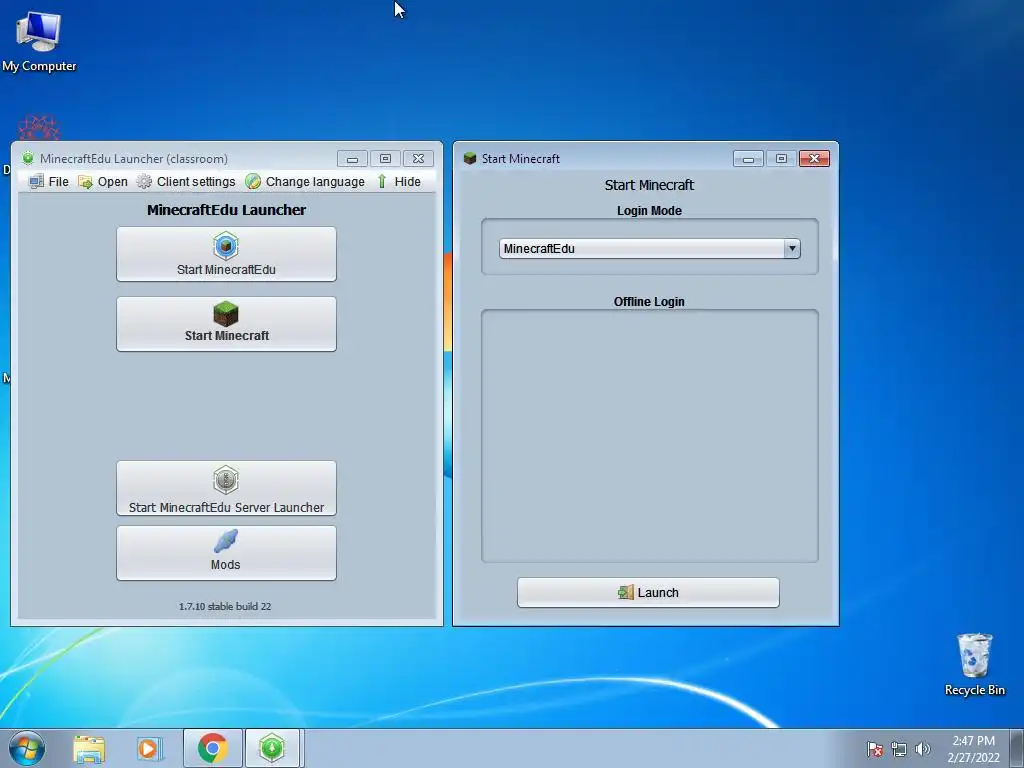This screenshot has width=1024, height=768.
Task: Click the green Hide arrow icon
Action: 382,182
